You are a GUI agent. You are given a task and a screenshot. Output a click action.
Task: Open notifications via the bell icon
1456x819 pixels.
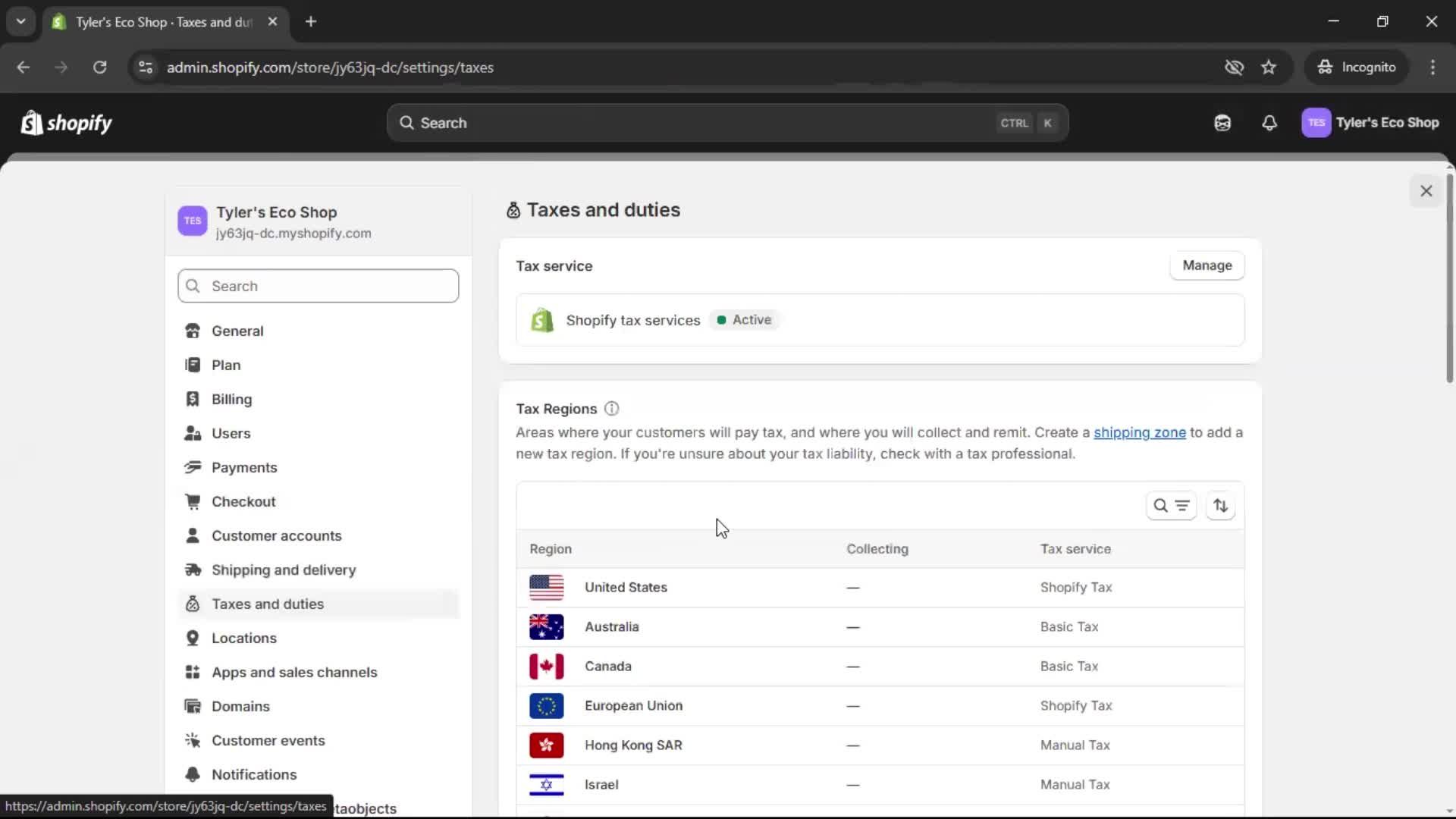(1269, 123)
